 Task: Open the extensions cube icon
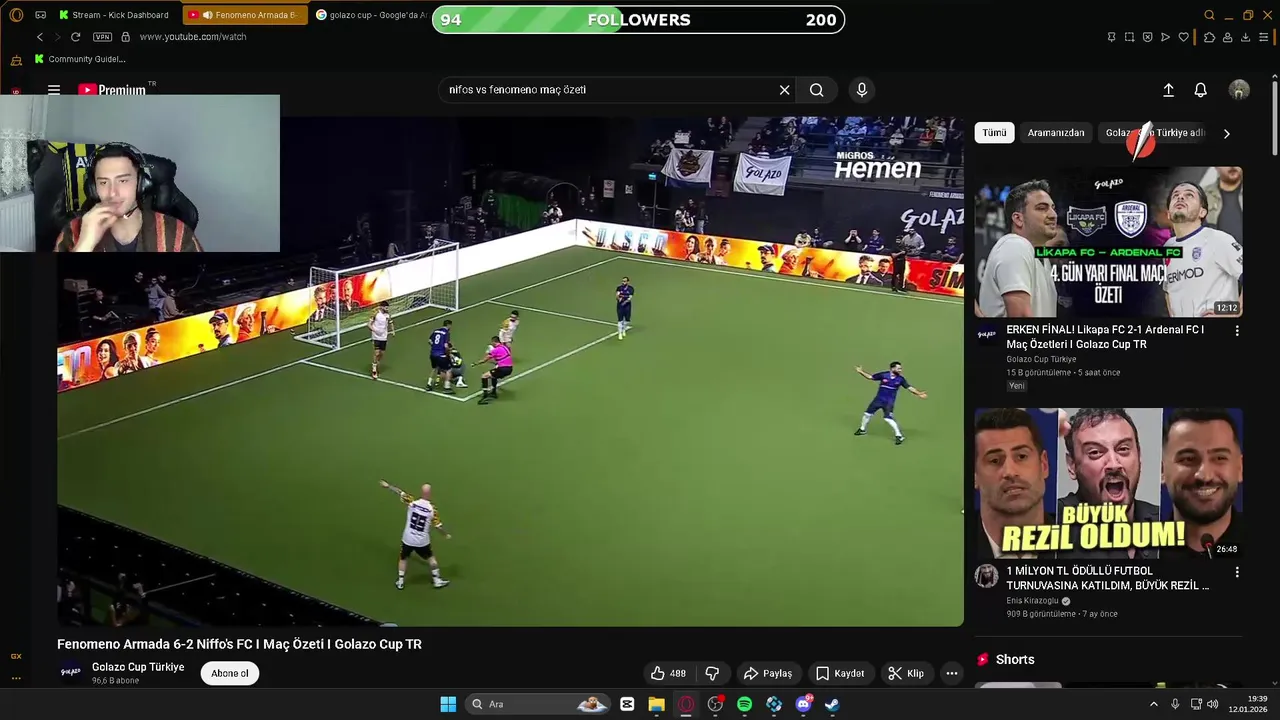click(x=1209, y=37)
